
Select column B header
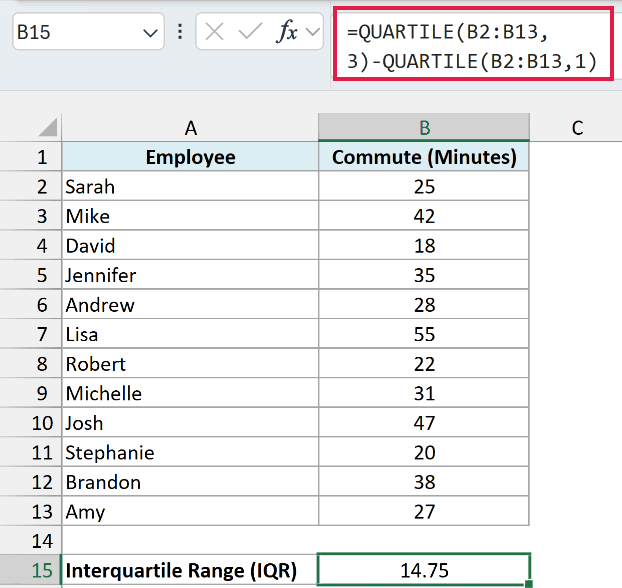(424, 127)
